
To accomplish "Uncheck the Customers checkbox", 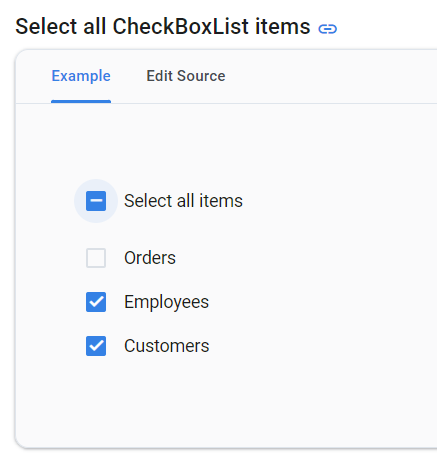I will click(x=96, y=346).
